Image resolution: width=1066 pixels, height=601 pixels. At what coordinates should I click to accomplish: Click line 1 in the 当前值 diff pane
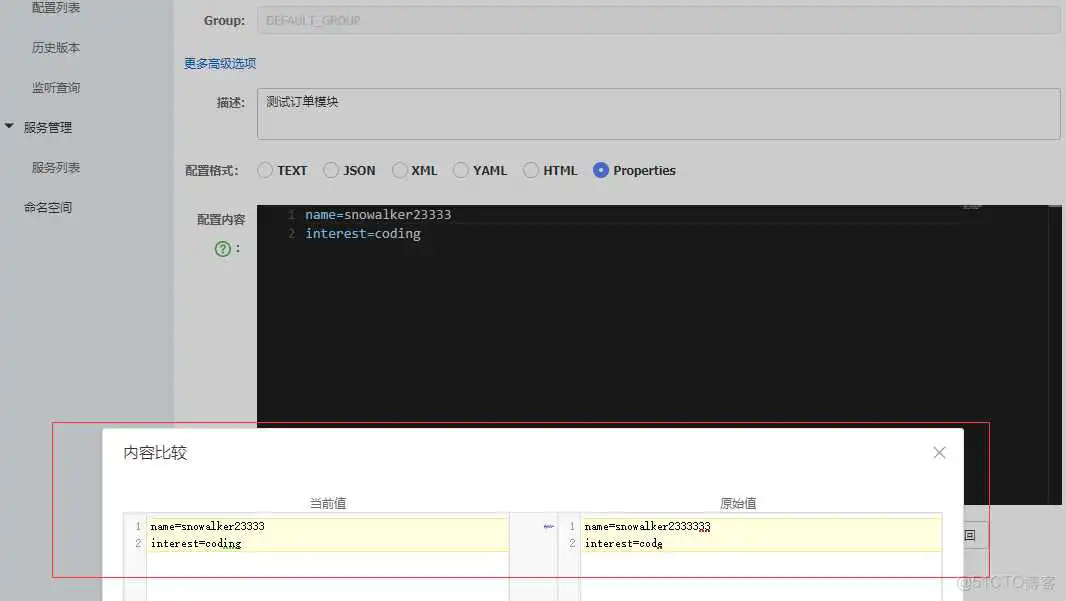(x=300, y=526)
